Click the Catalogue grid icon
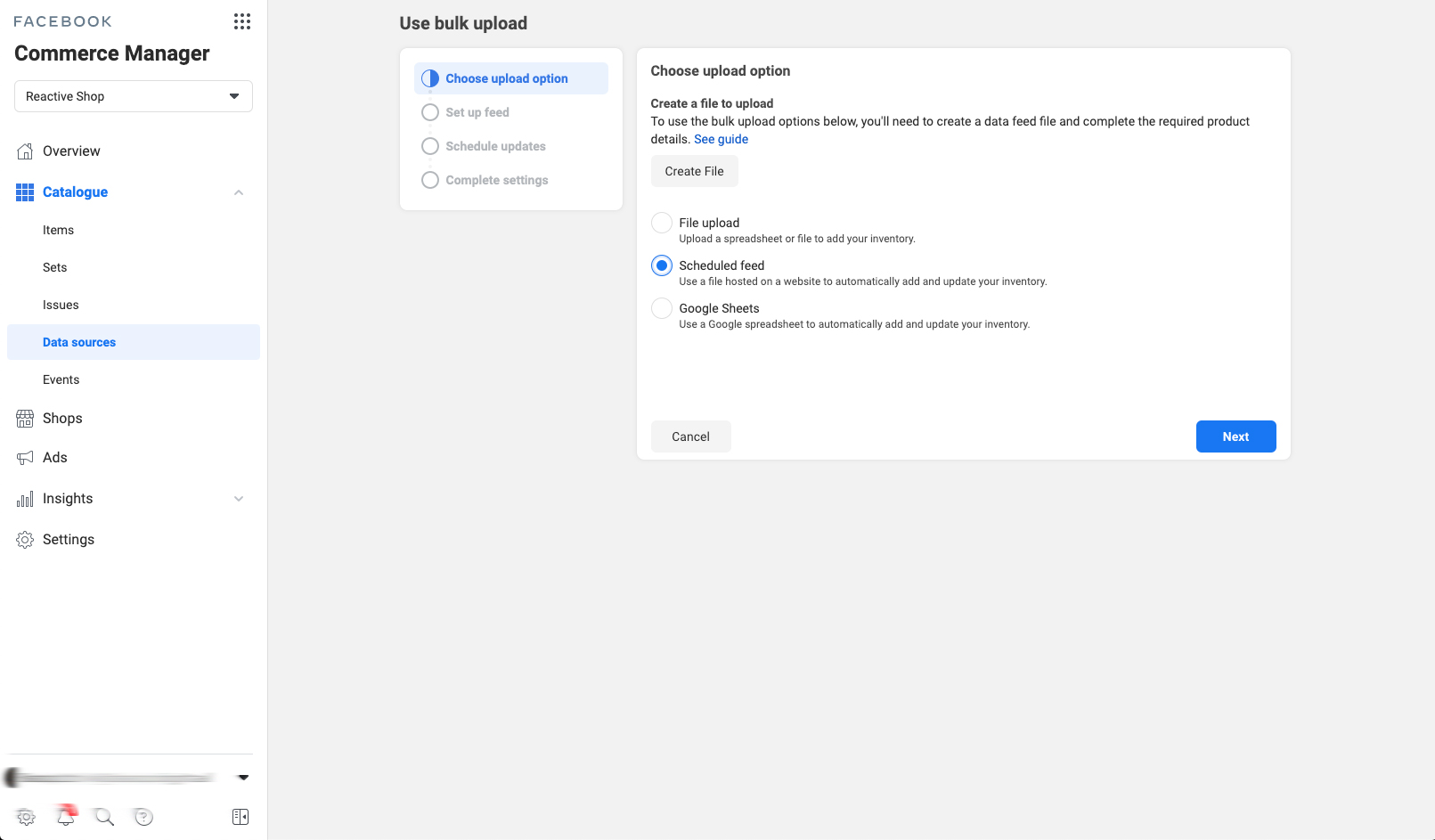Screen dimensions: 1435x840 25,192
